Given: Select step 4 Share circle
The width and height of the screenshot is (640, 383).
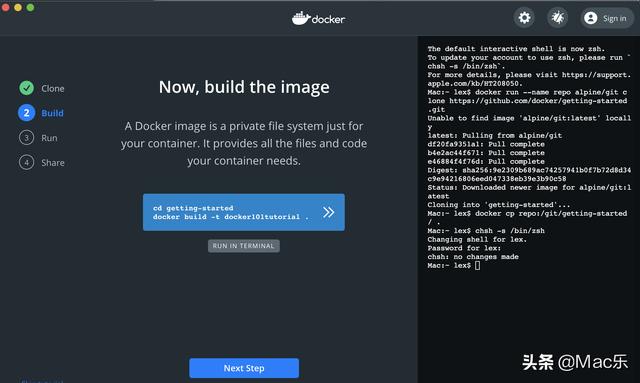Looking at the screenshot, I should coord(27,163).
